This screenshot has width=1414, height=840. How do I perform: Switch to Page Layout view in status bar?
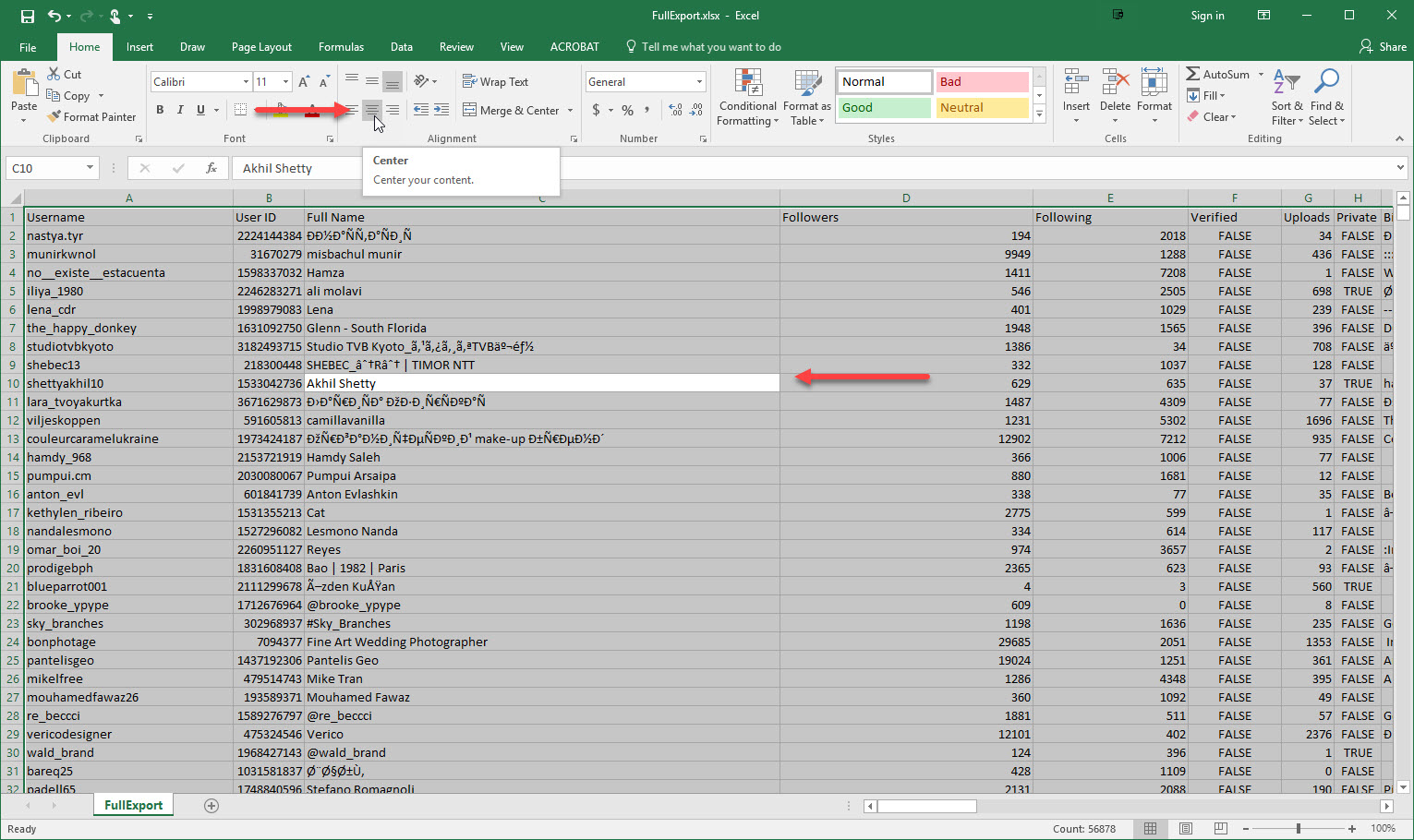pyautogui.click(x=1186, y=828)
